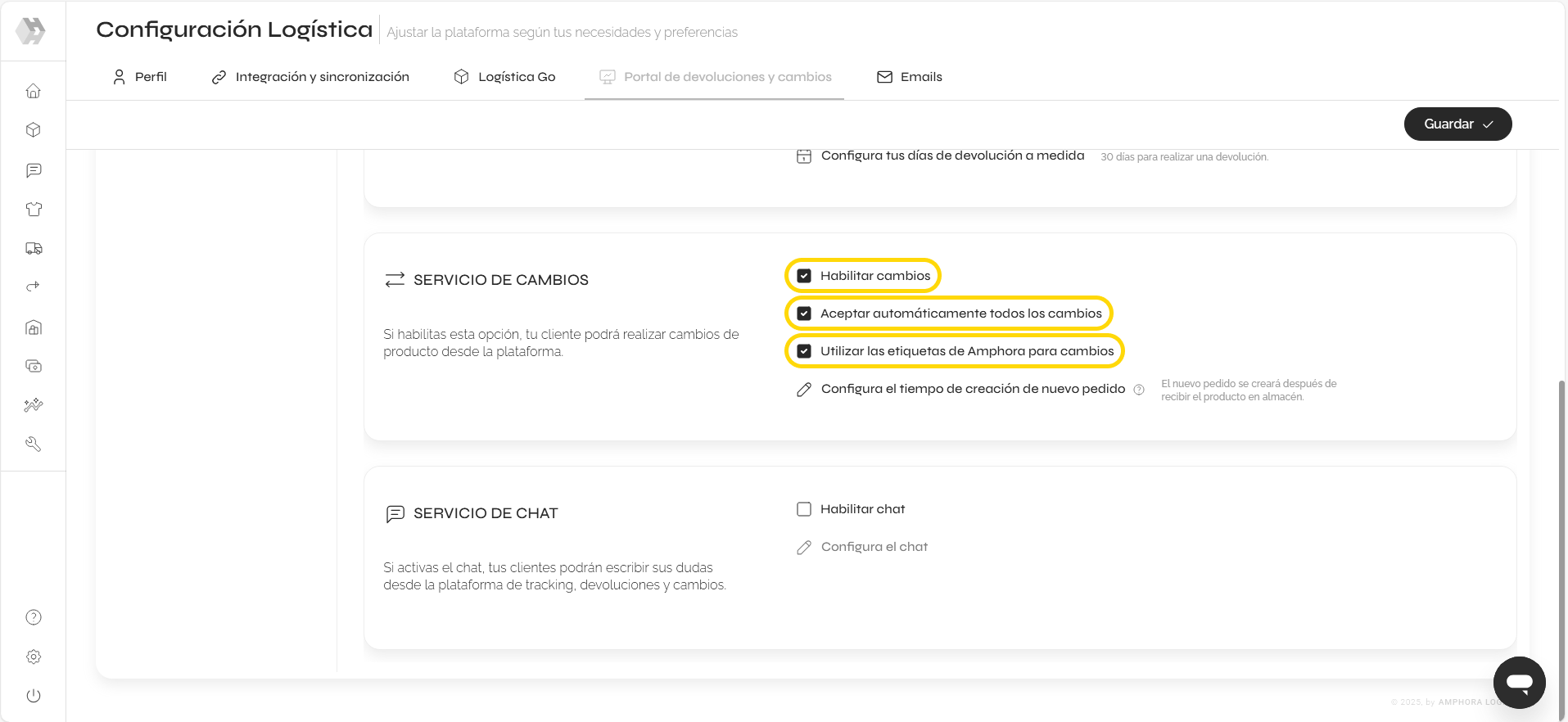Click the settings gear icon in the sidebar

[x=34, y=657]
